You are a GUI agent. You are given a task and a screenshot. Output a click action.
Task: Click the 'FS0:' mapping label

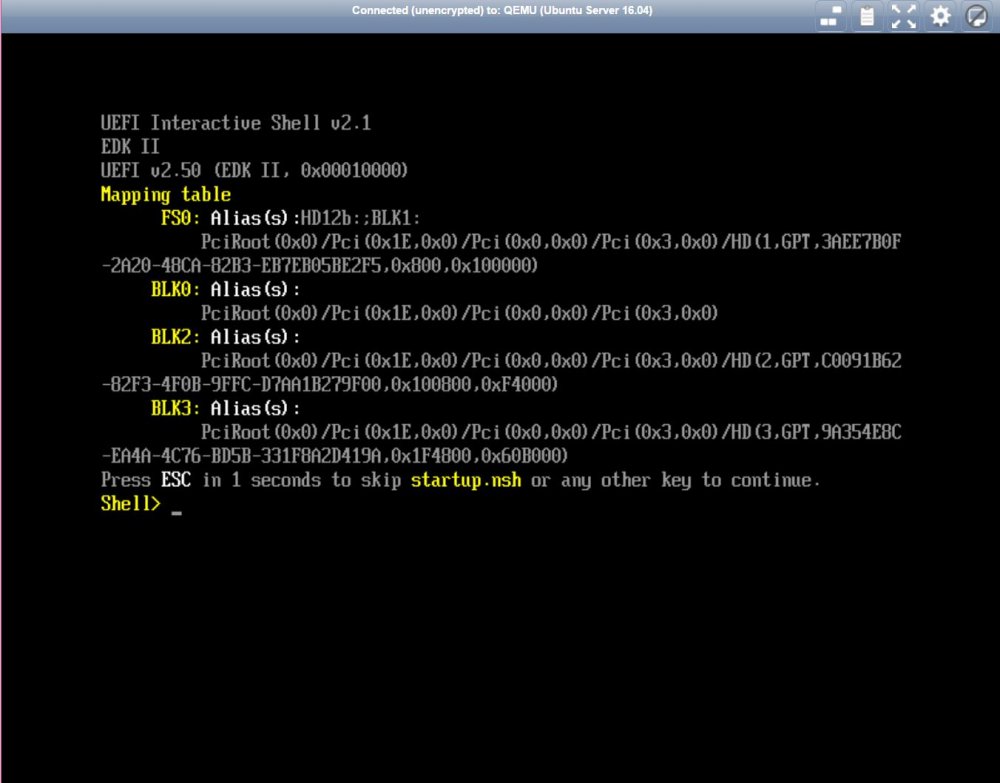coord(180,218)
